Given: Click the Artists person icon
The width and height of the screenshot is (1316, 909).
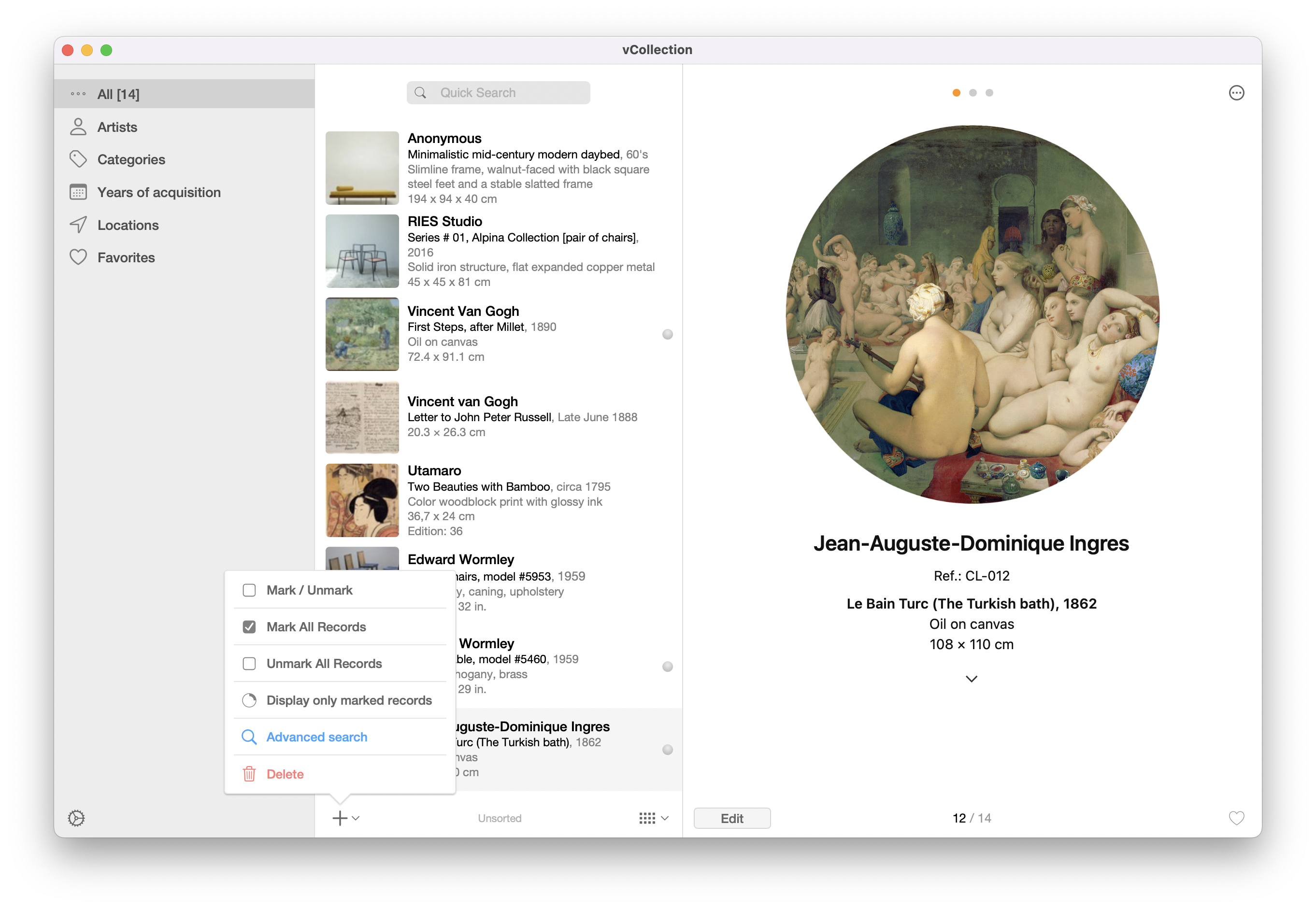Looking at the screenshot, I should pos(78,127).
